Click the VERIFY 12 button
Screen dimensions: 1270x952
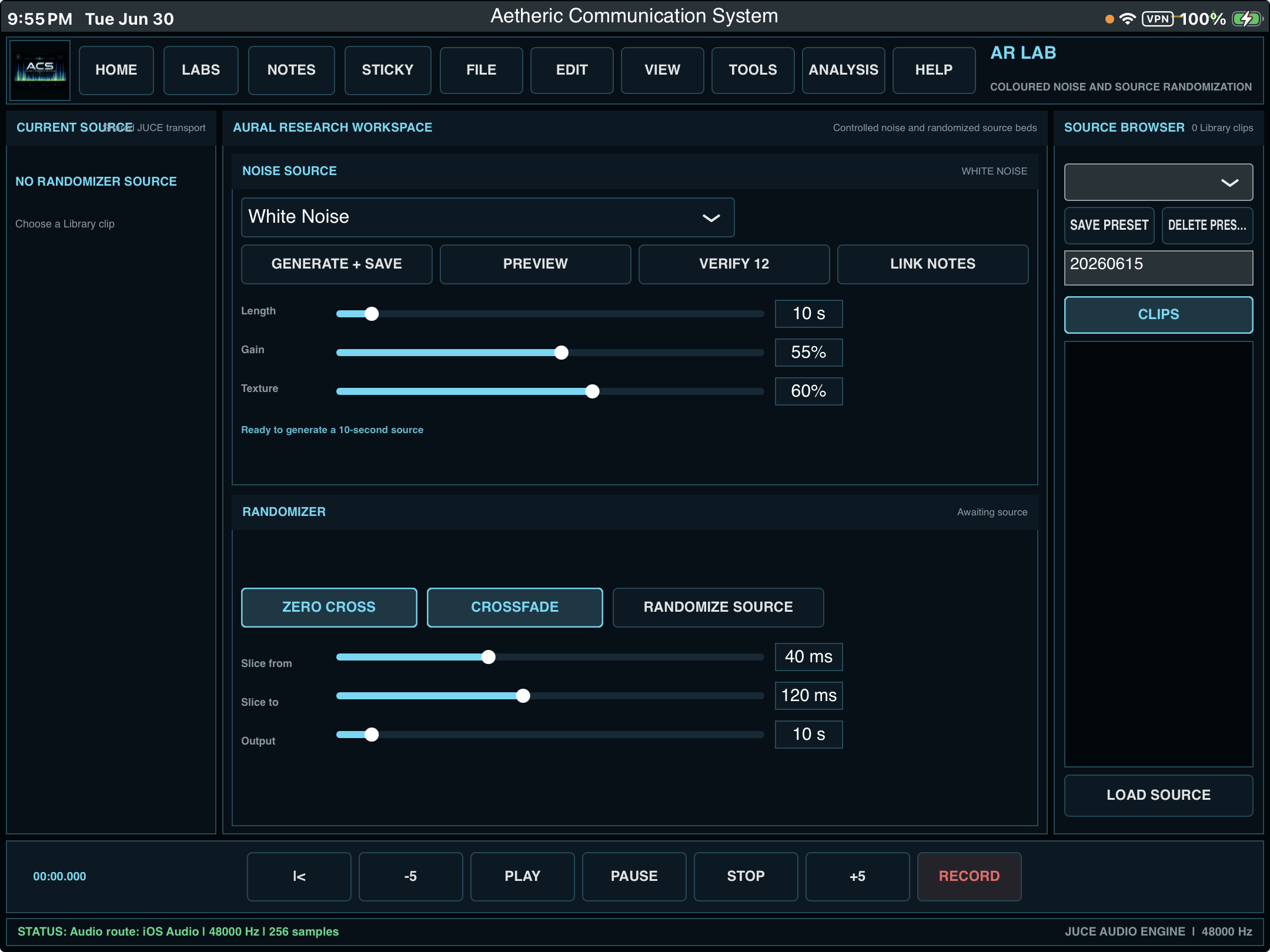click(734, 264)
